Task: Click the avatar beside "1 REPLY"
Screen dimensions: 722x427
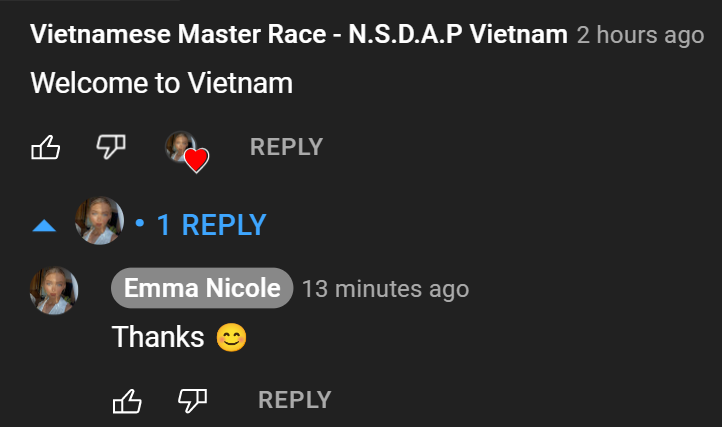Action: coord(99,221)
